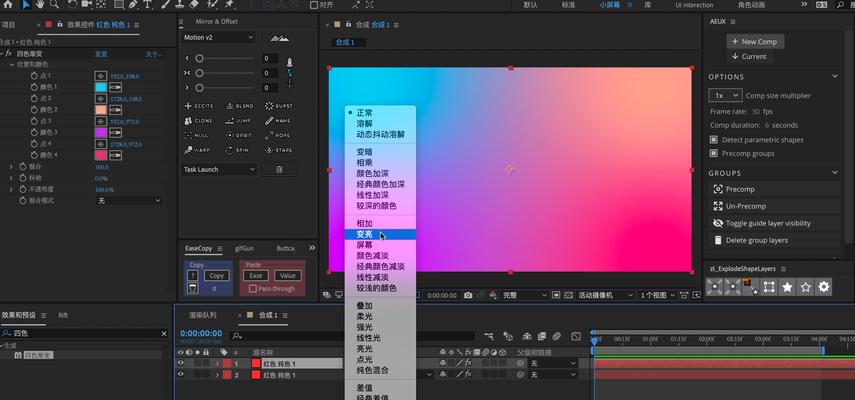Choose 变亮 blend mode from menu
Viewport: 855px width, 400px height.
380,234
